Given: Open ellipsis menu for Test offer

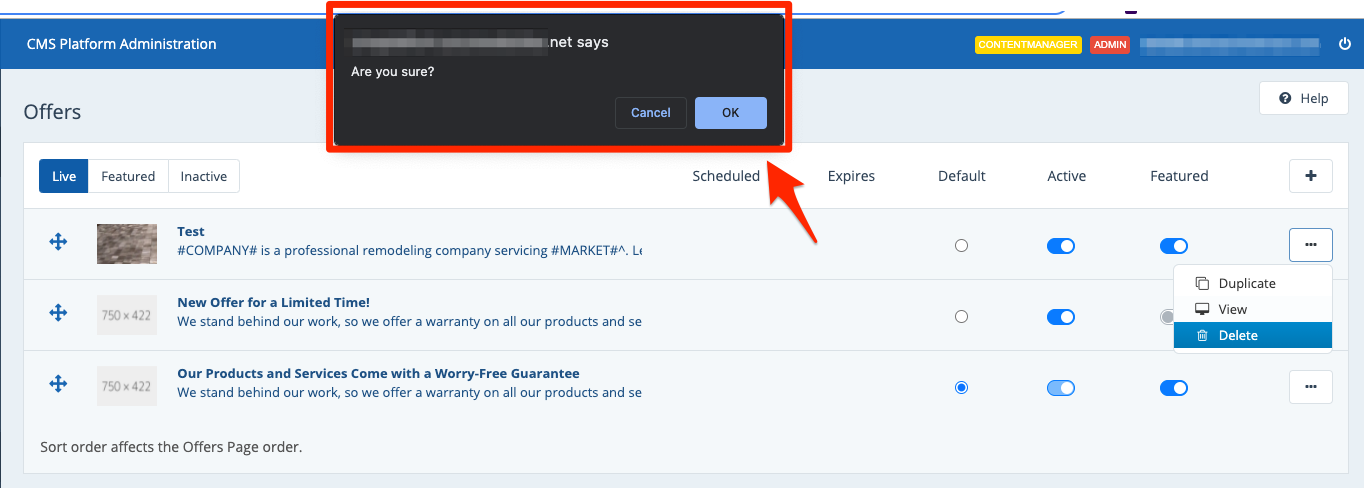Looking at the screenshot, I should point(1311,244).
